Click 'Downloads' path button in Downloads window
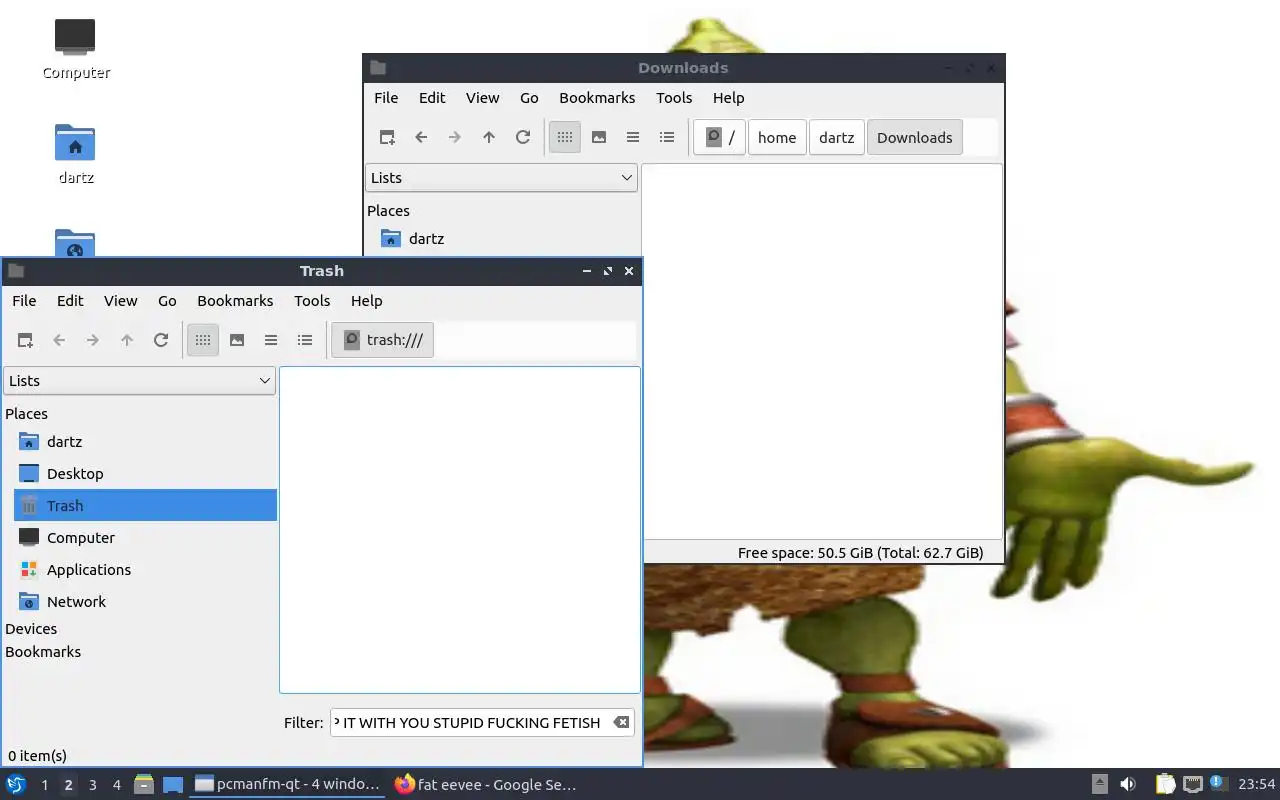This screenshot has height=800, width=1280. tap(915, 137)
